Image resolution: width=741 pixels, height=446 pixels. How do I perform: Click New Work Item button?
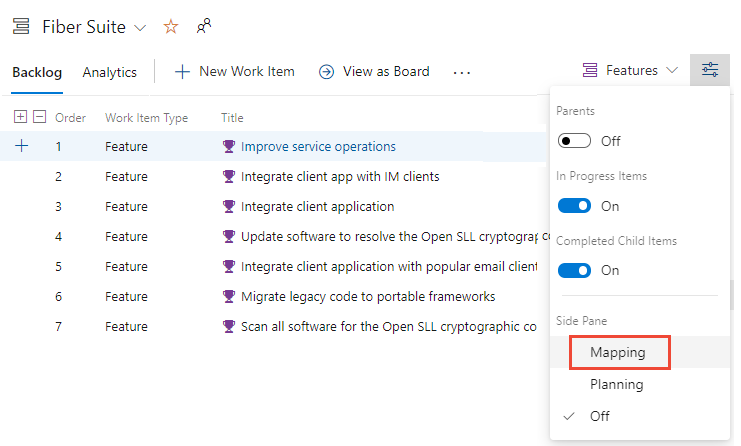tap(235, 72)
